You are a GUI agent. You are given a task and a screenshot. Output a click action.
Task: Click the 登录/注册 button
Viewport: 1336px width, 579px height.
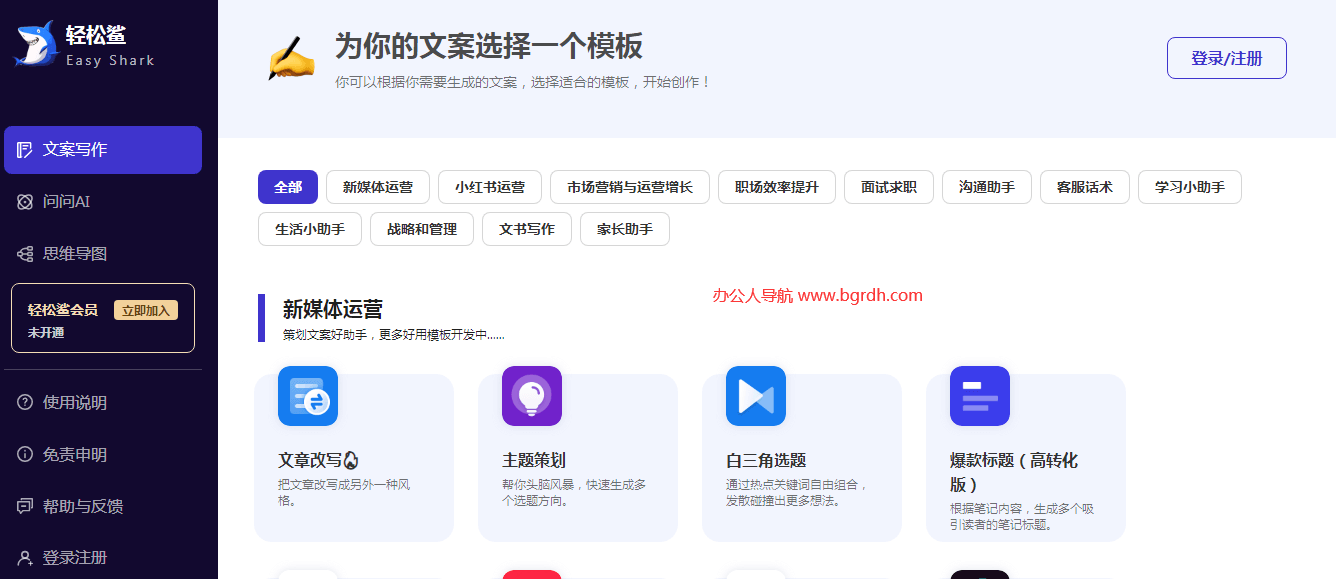[x=1226, y=58]
